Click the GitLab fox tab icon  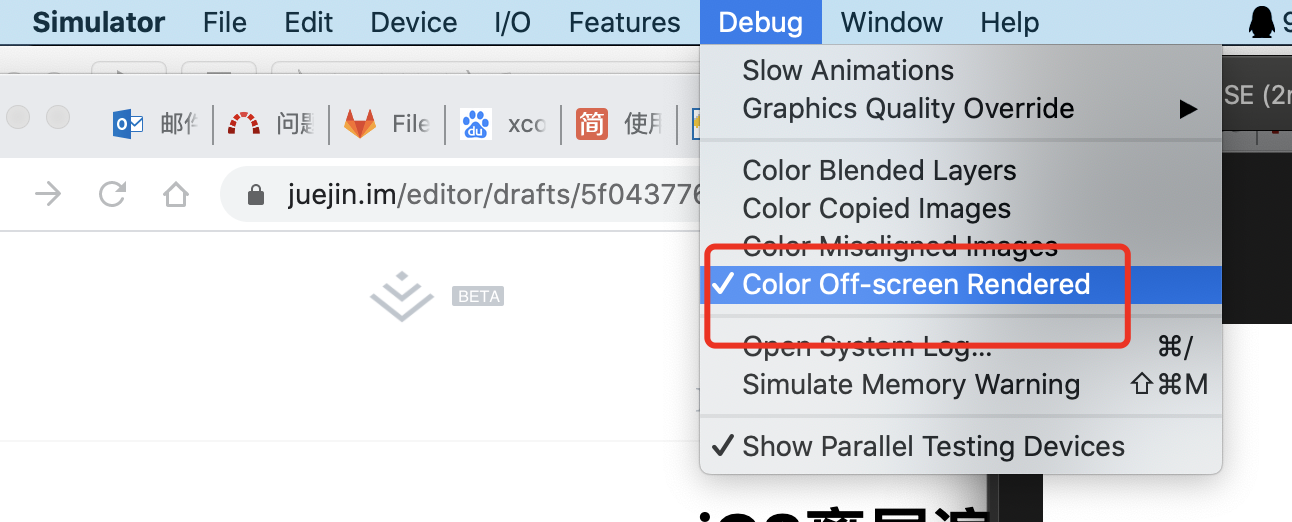coord(360,124)
